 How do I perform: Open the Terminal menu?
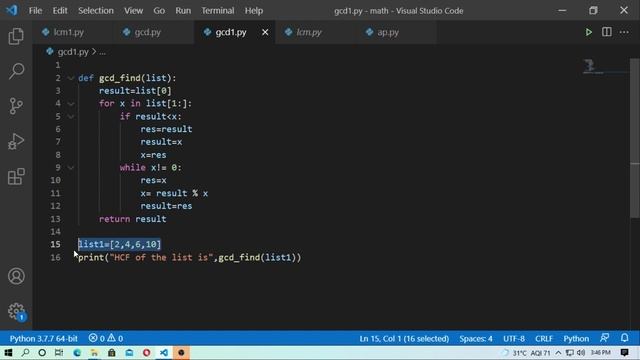click(x=218, y=11)
